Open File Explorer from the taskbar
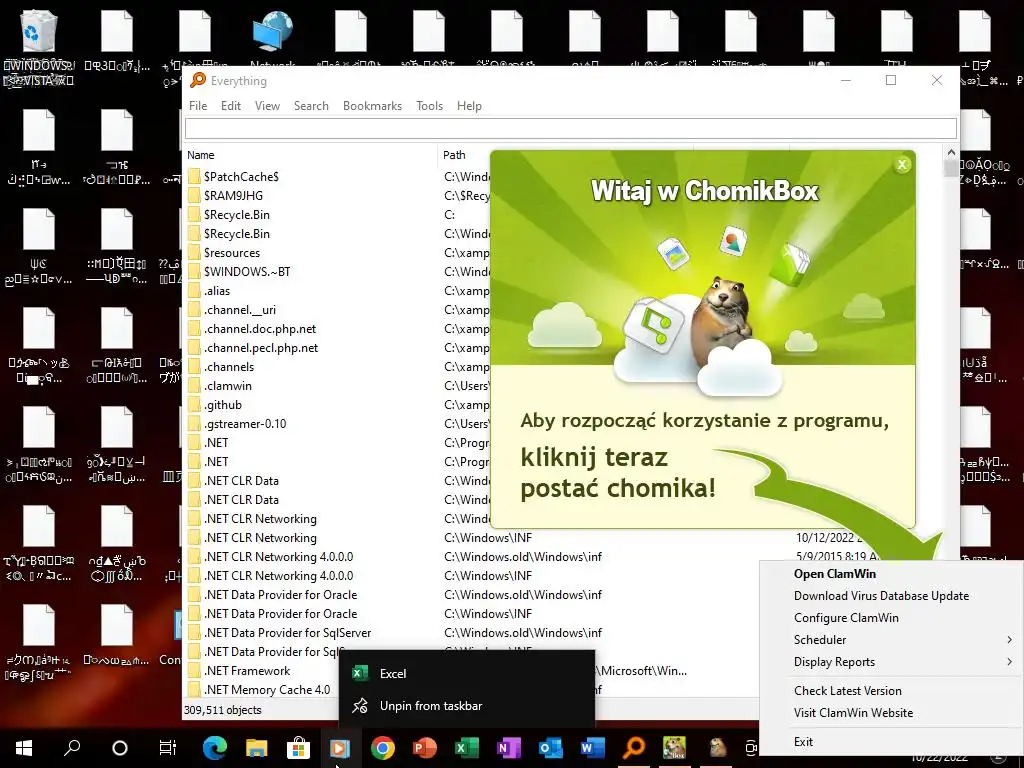The width and height of the screenshot is (1024, 768). click(257, 748)
